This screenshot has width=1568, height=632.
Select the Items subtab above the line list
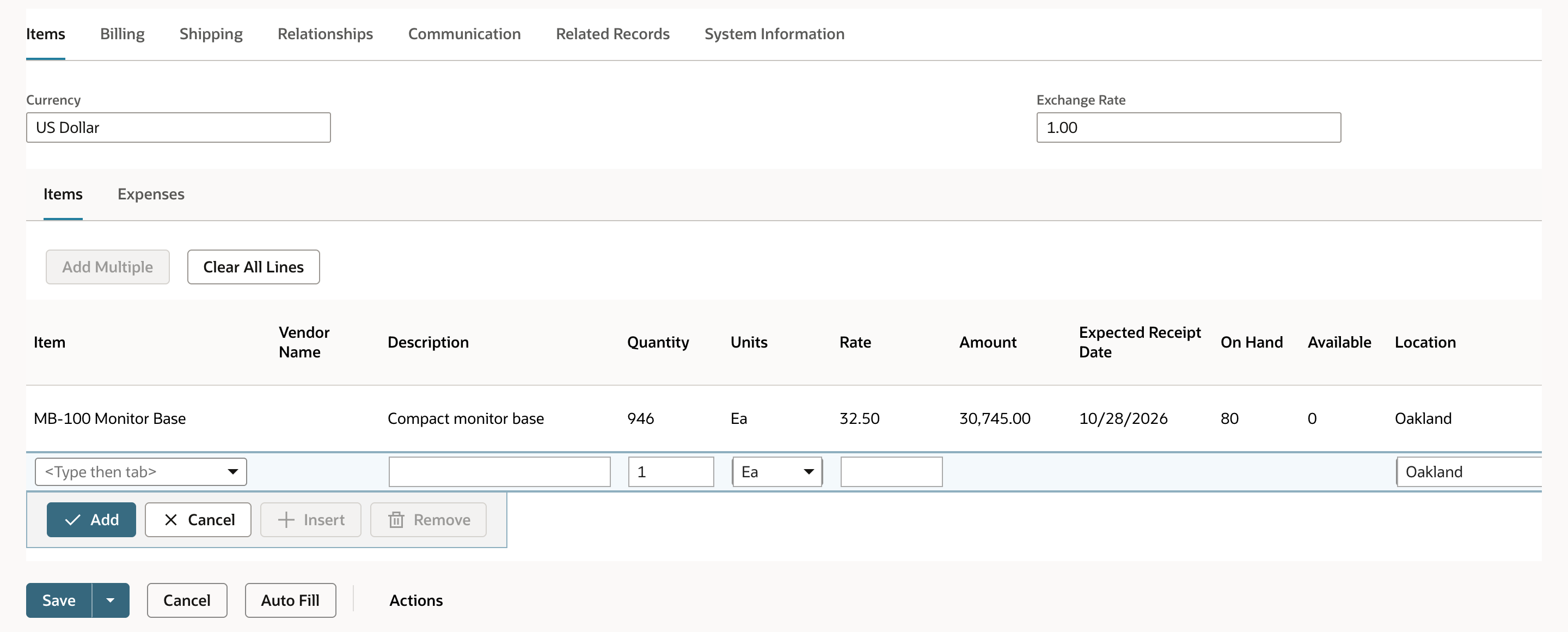63,194
